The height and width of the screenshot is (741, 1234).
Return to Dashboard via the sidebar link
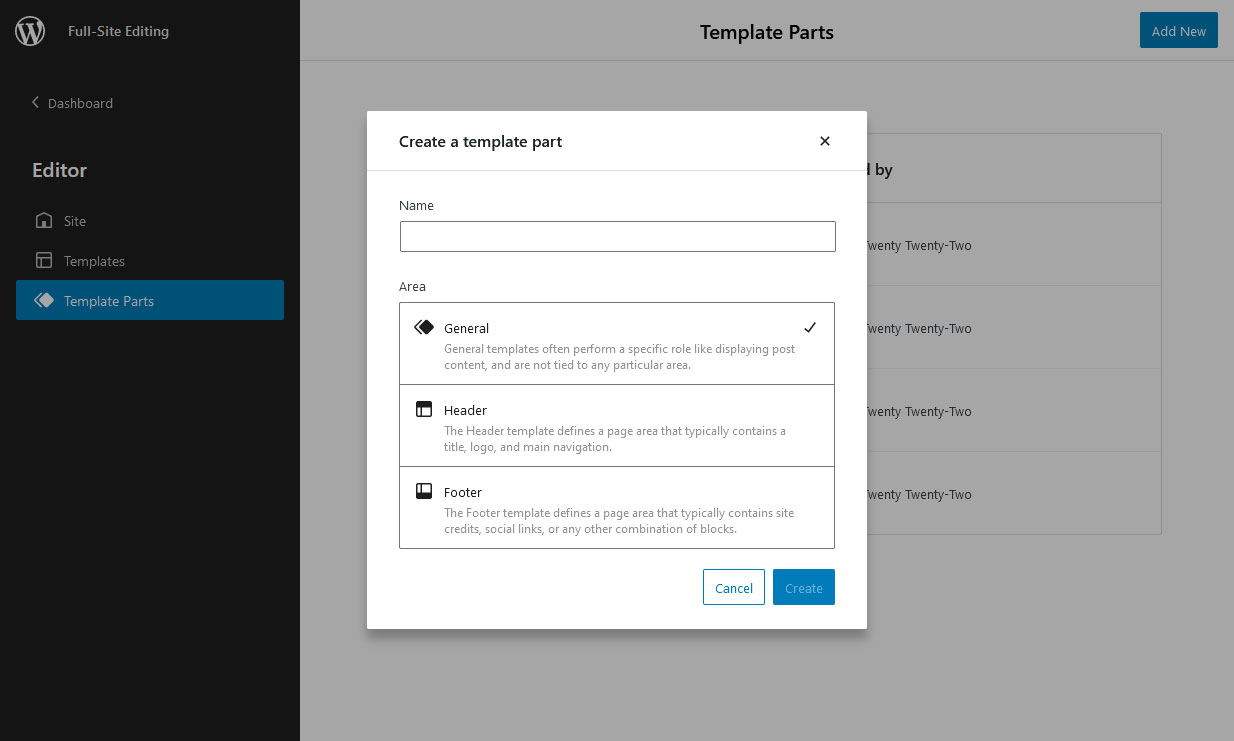coord(80,102)
